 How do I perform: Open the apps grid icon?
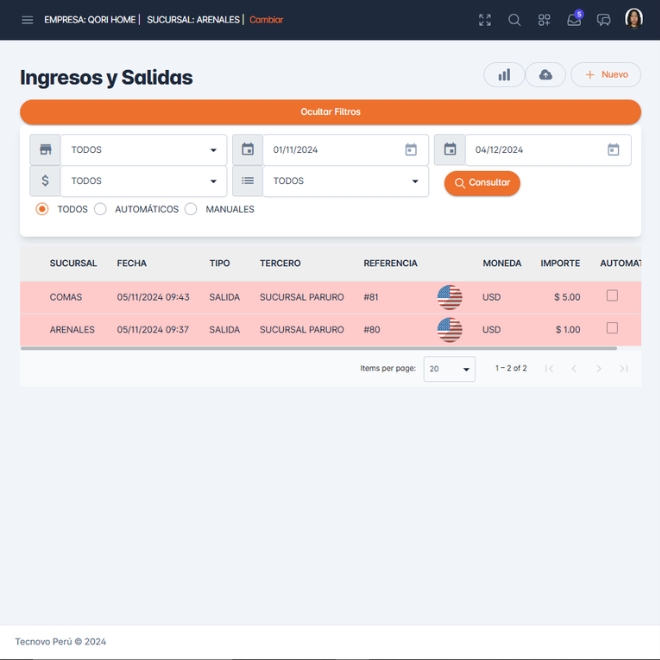pos(544,20)
